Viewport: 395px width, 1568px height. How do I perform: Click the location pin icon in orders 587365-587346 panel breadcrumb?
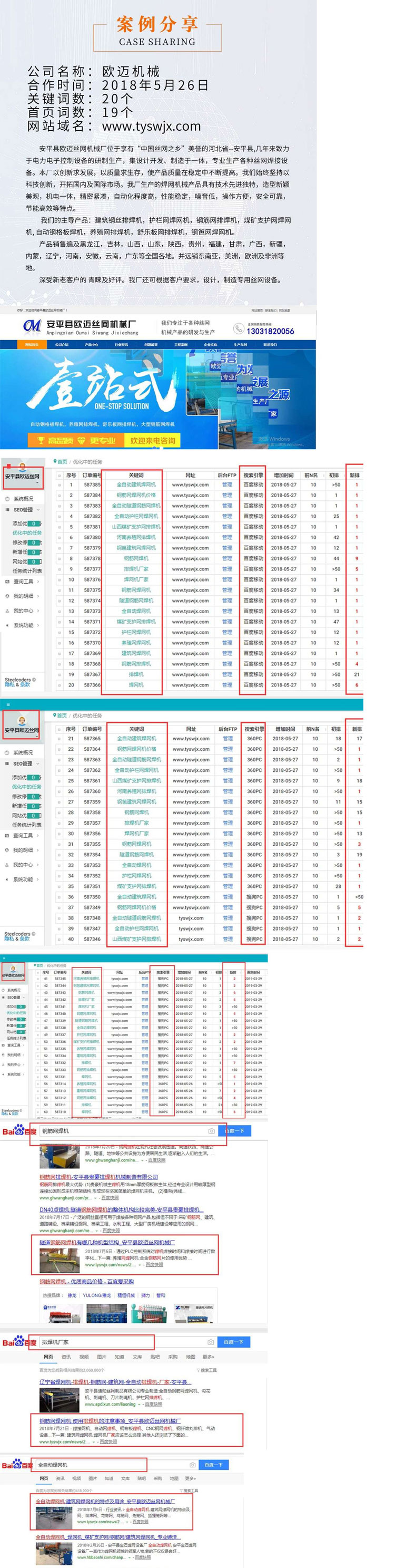click(x=55, y=715)
